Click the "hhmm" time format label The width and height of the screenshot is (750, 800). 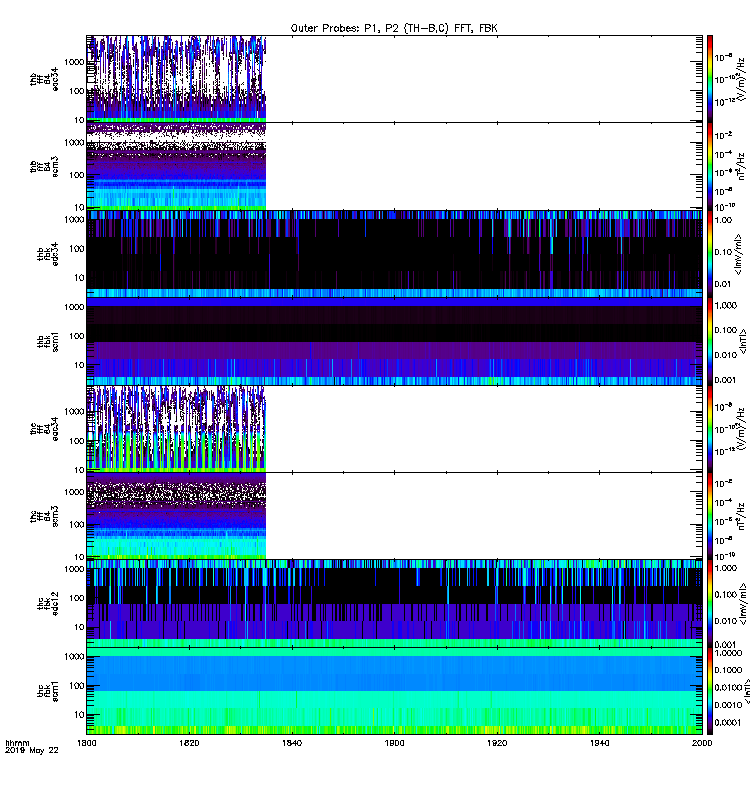pos(17,743)
